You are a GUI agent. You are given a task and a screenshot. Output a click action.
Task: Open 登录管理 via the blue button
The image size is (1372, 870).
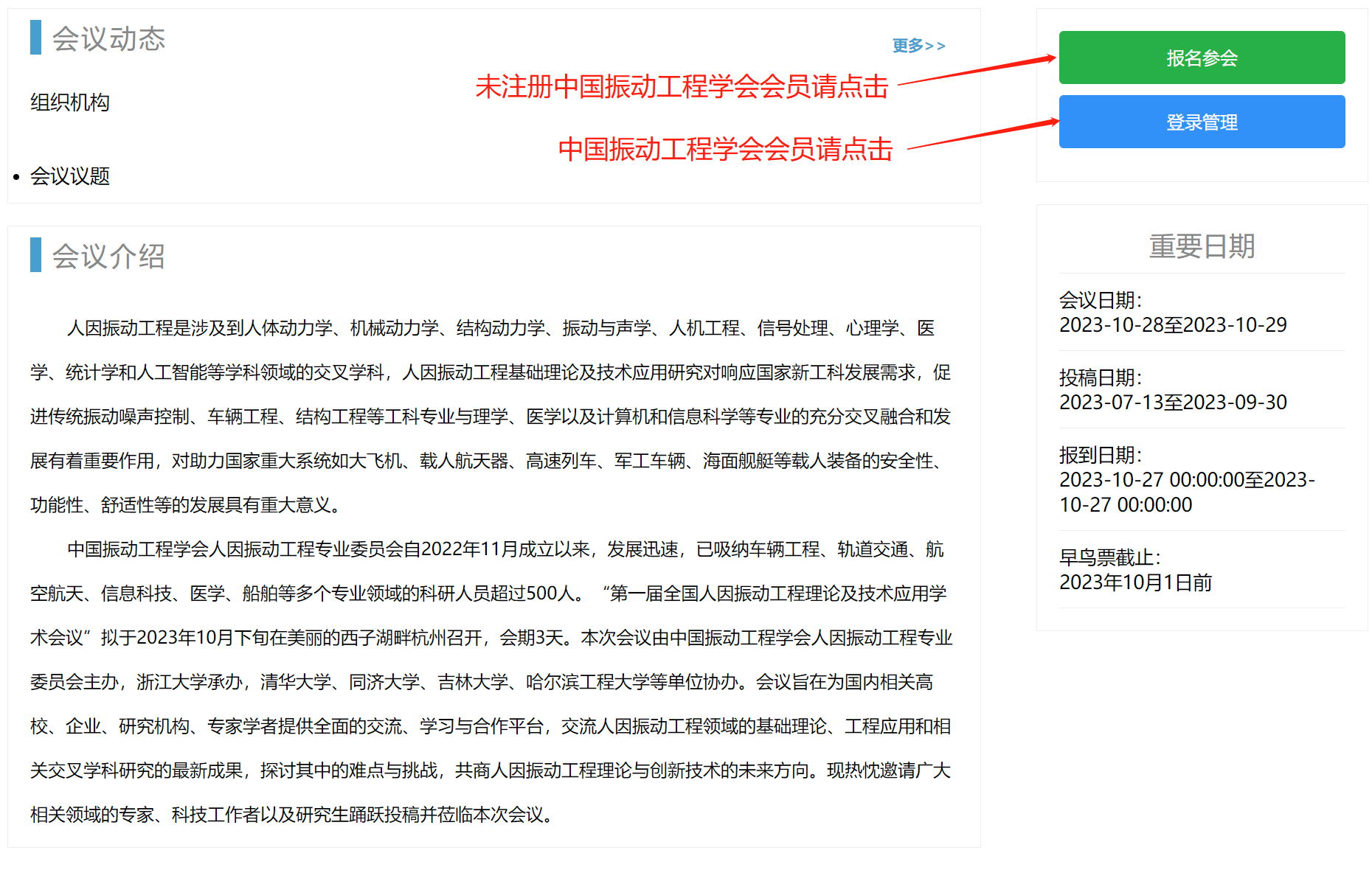(x=1202, y=122)
